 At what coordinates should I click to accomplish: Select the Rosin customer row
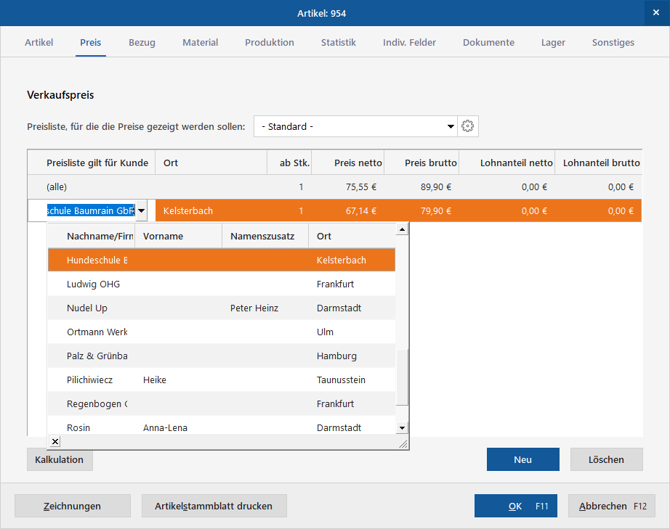(x=221, y=426)
